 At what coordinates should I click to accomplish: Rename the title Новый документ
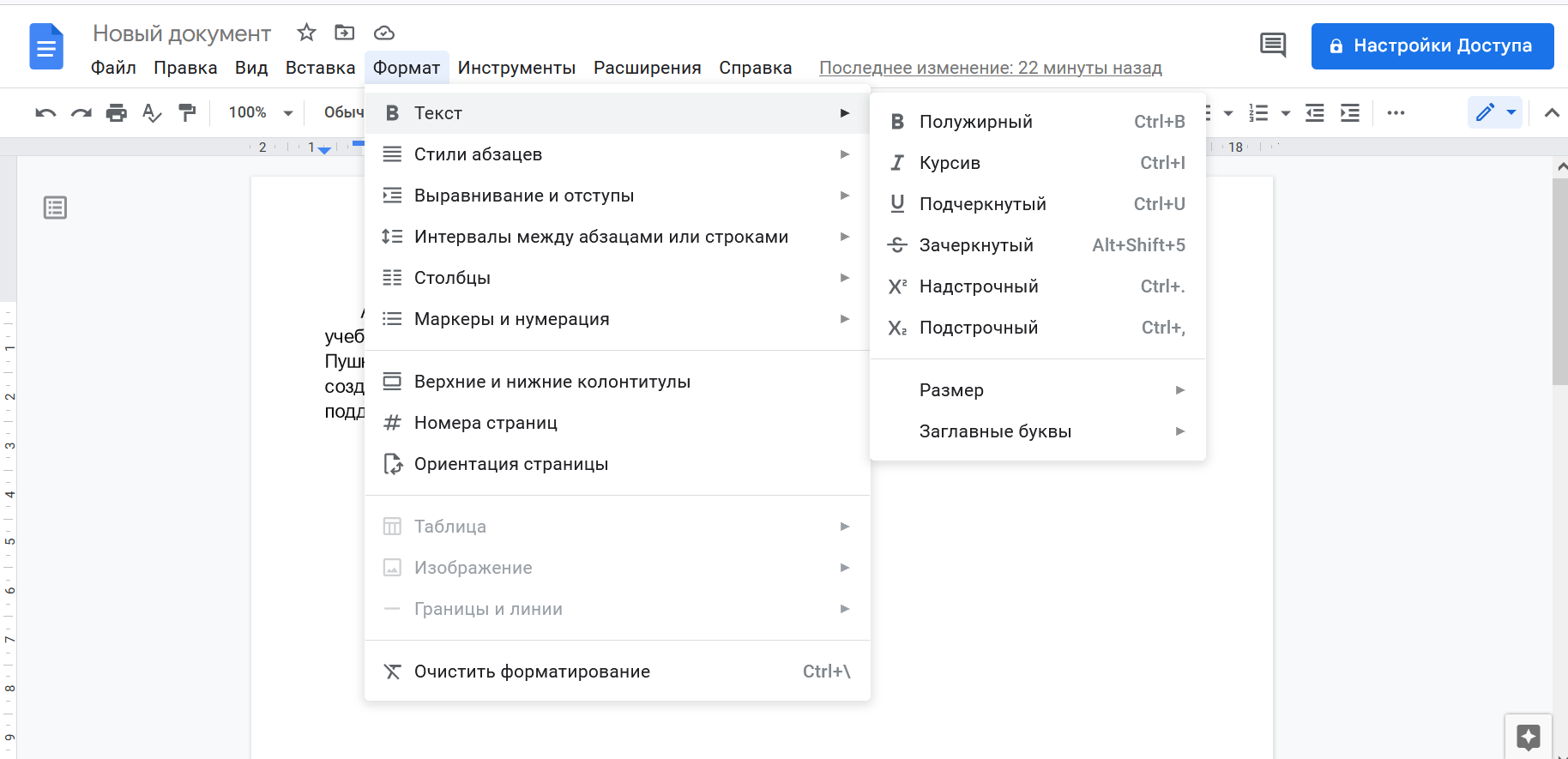182,33
